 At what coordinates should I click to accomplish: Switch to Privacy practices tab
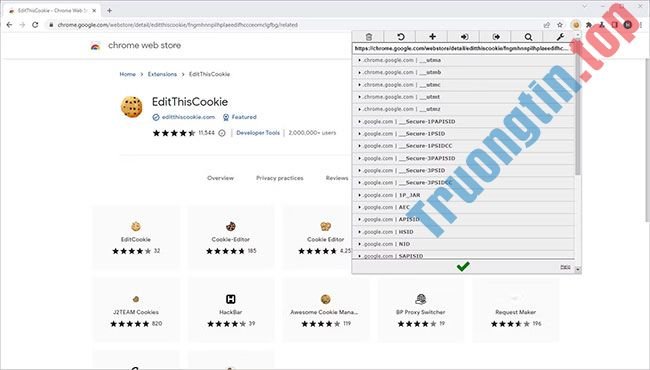point(280,178)
